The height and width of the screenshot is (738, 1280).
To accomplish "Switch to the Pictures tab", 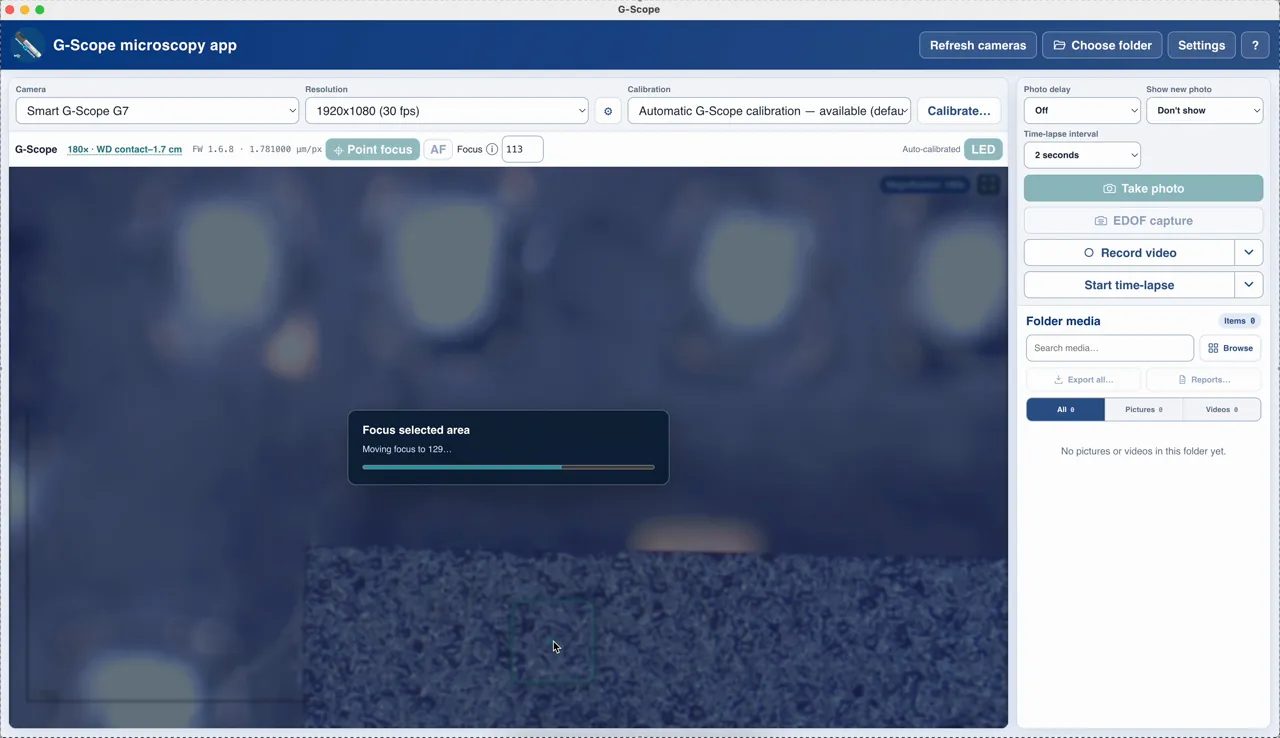I will (1144, 409).
